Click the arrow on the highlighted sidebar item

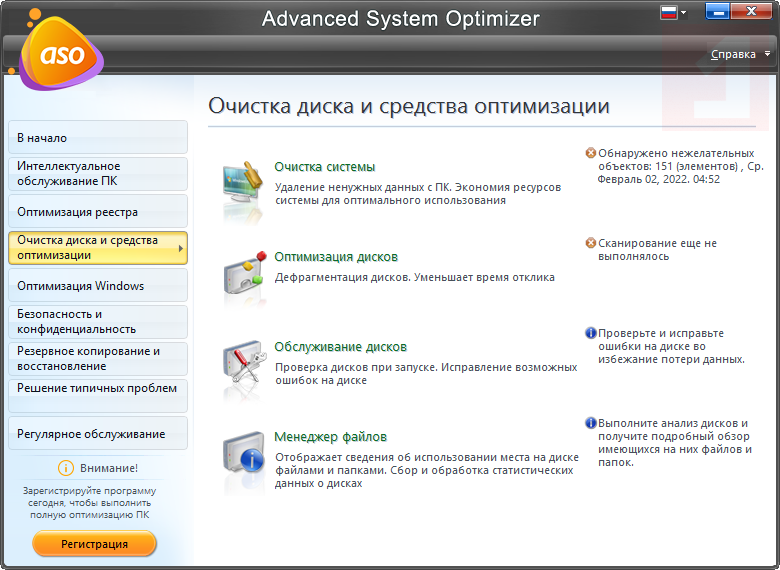(x=181, y=248)
